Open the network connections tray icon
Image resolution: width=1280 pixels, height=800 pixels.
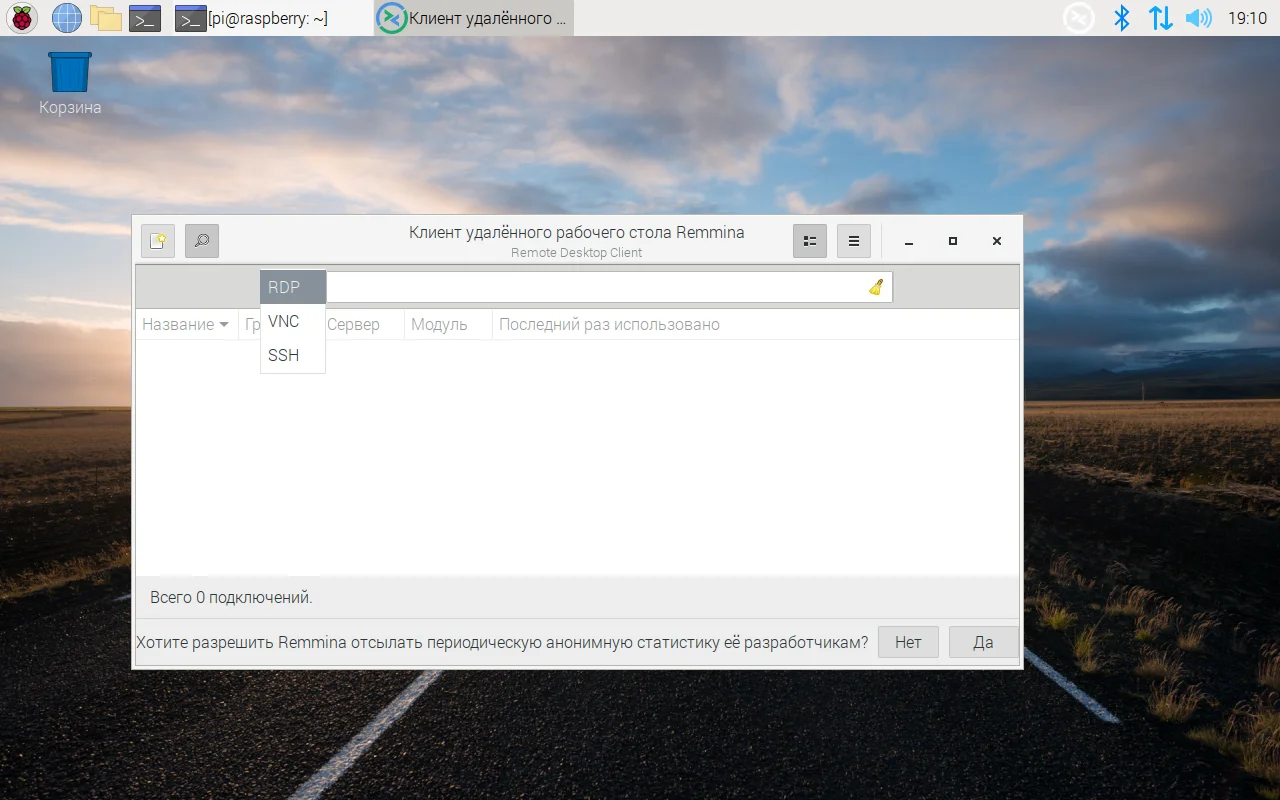click(x=1160, y=18)
